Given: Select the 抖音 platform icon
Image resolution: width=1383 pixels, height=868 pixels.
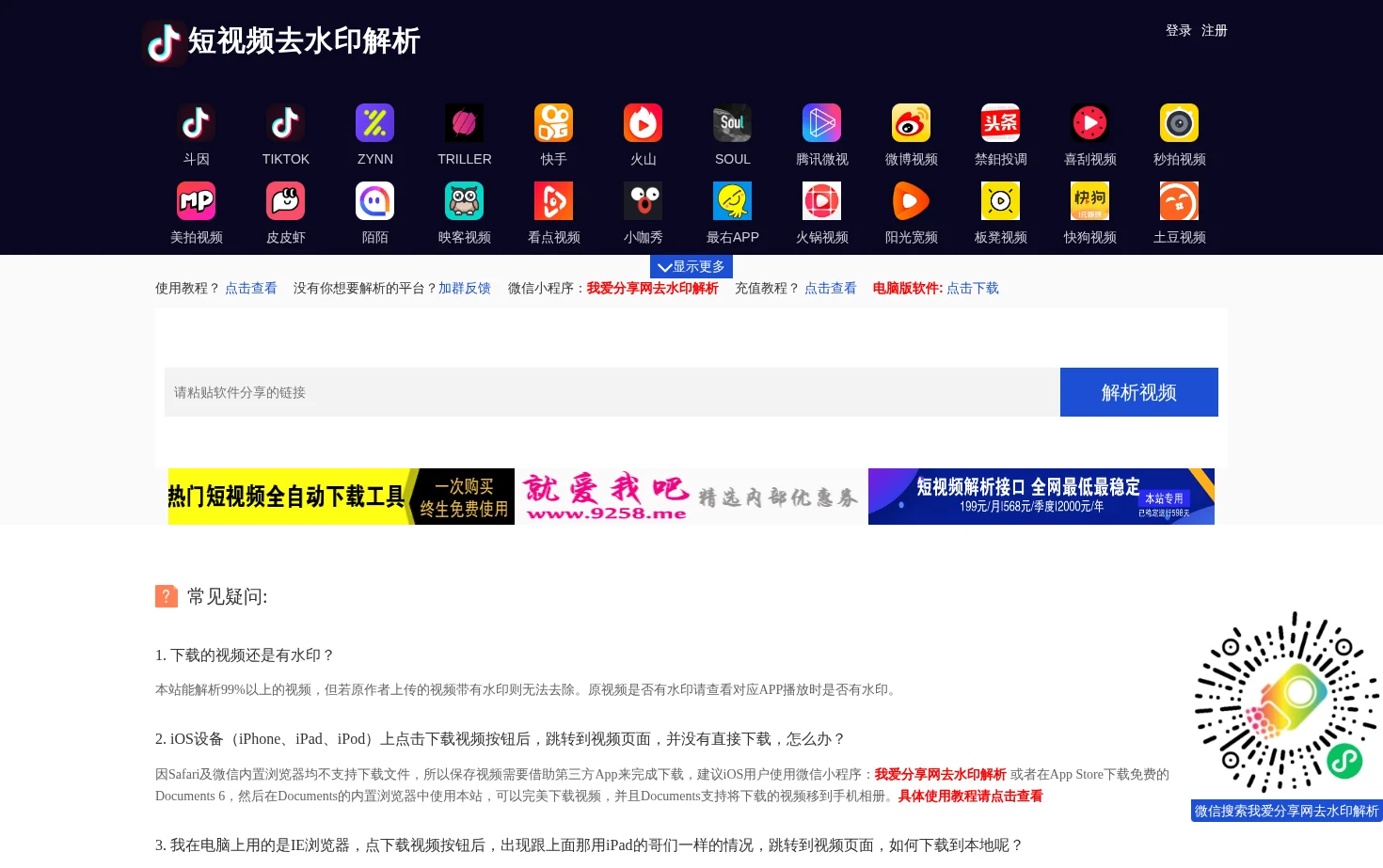Looking at the screenshot, I should [196, 123].
